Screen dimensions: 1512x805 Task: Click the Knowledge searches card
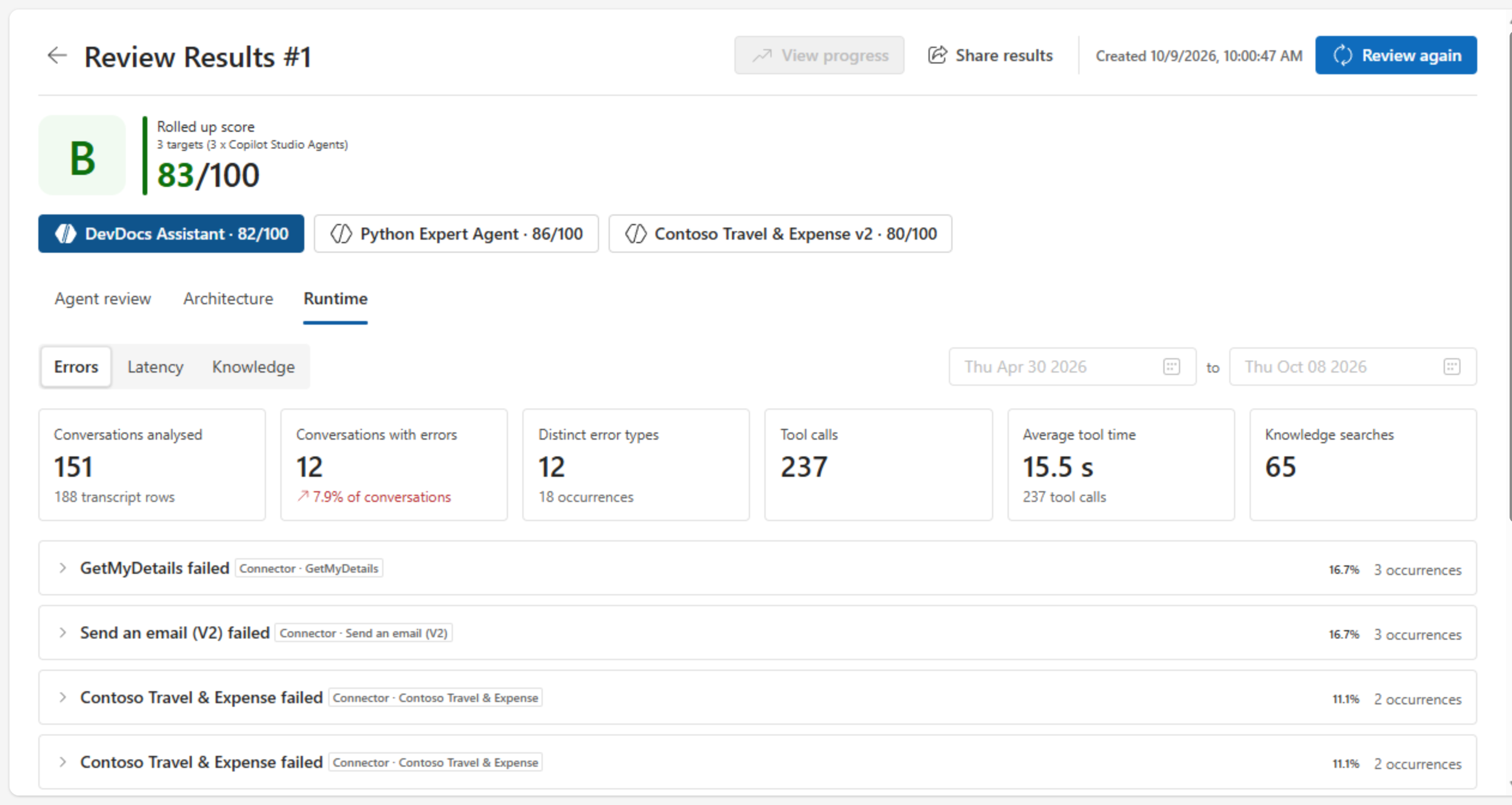point(1363,465)
